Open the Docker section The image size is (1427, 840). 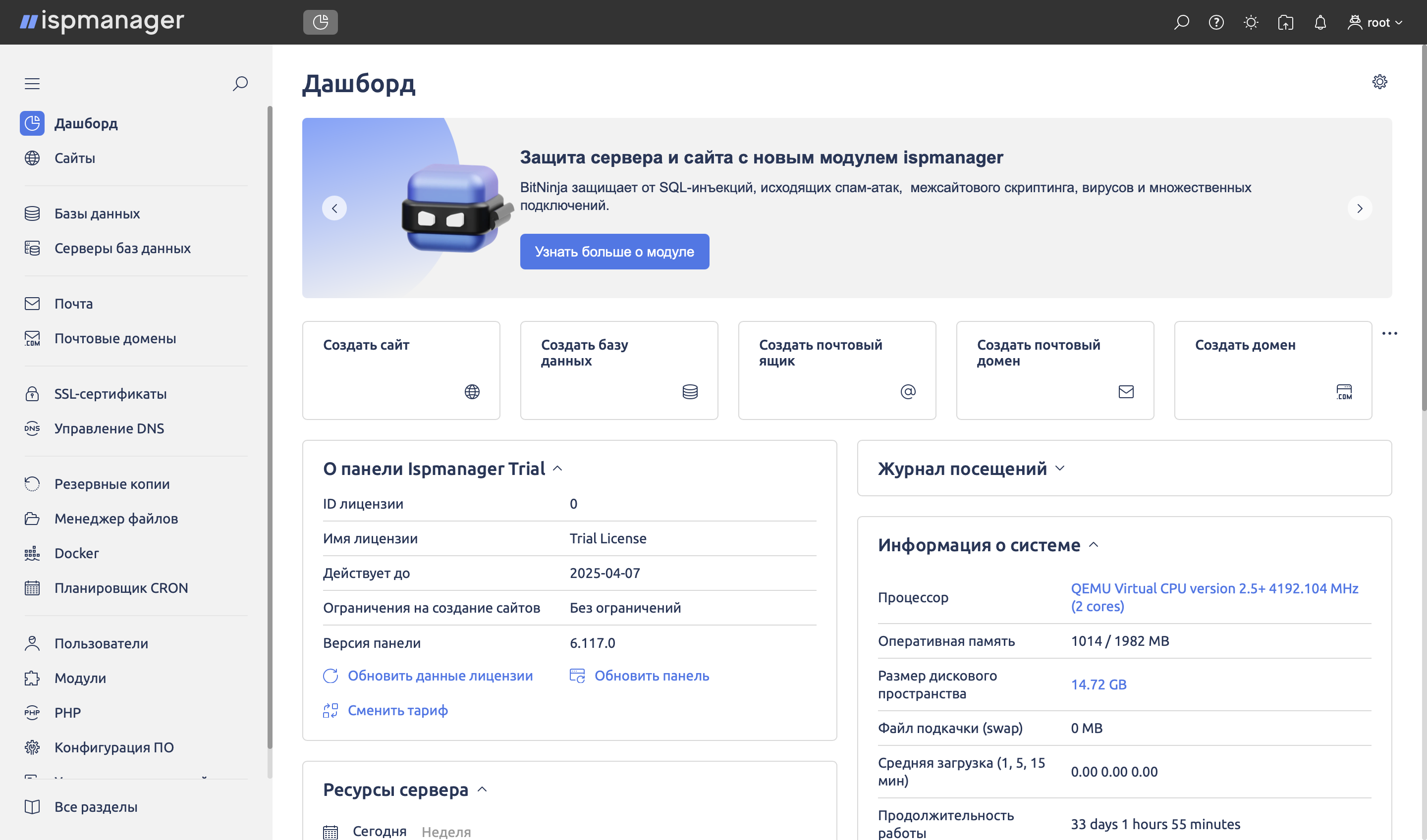pos(76,553)
